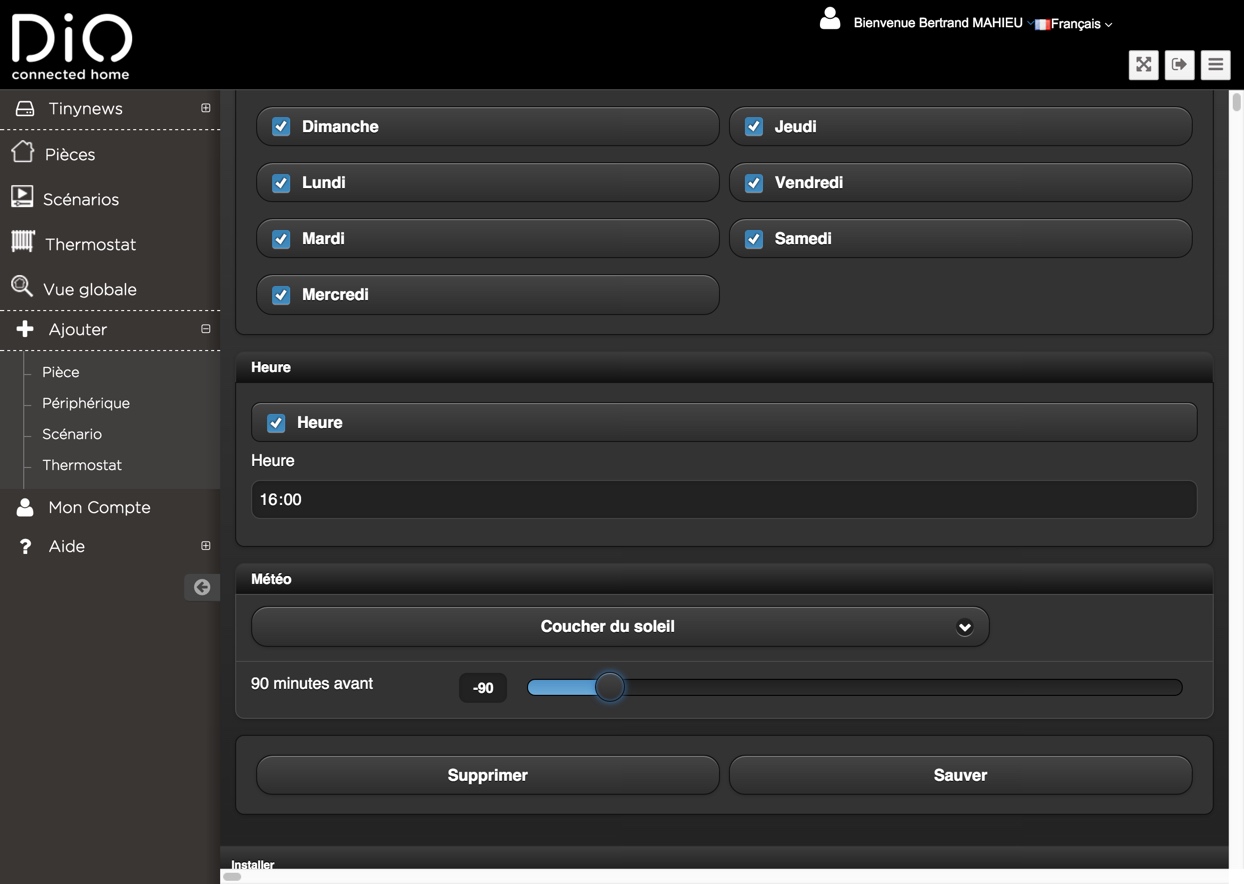This screenshot has height=884, width=1244.
Task: Expand the Tinynews sidebar section
Action: point(205,108)
